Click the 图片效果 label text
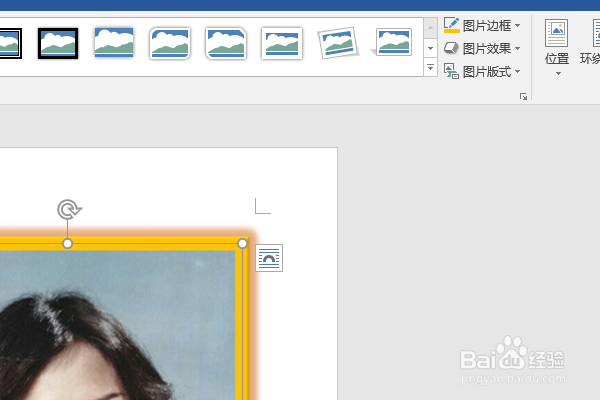This screenshot has width=600, height=400. [487, 49]
